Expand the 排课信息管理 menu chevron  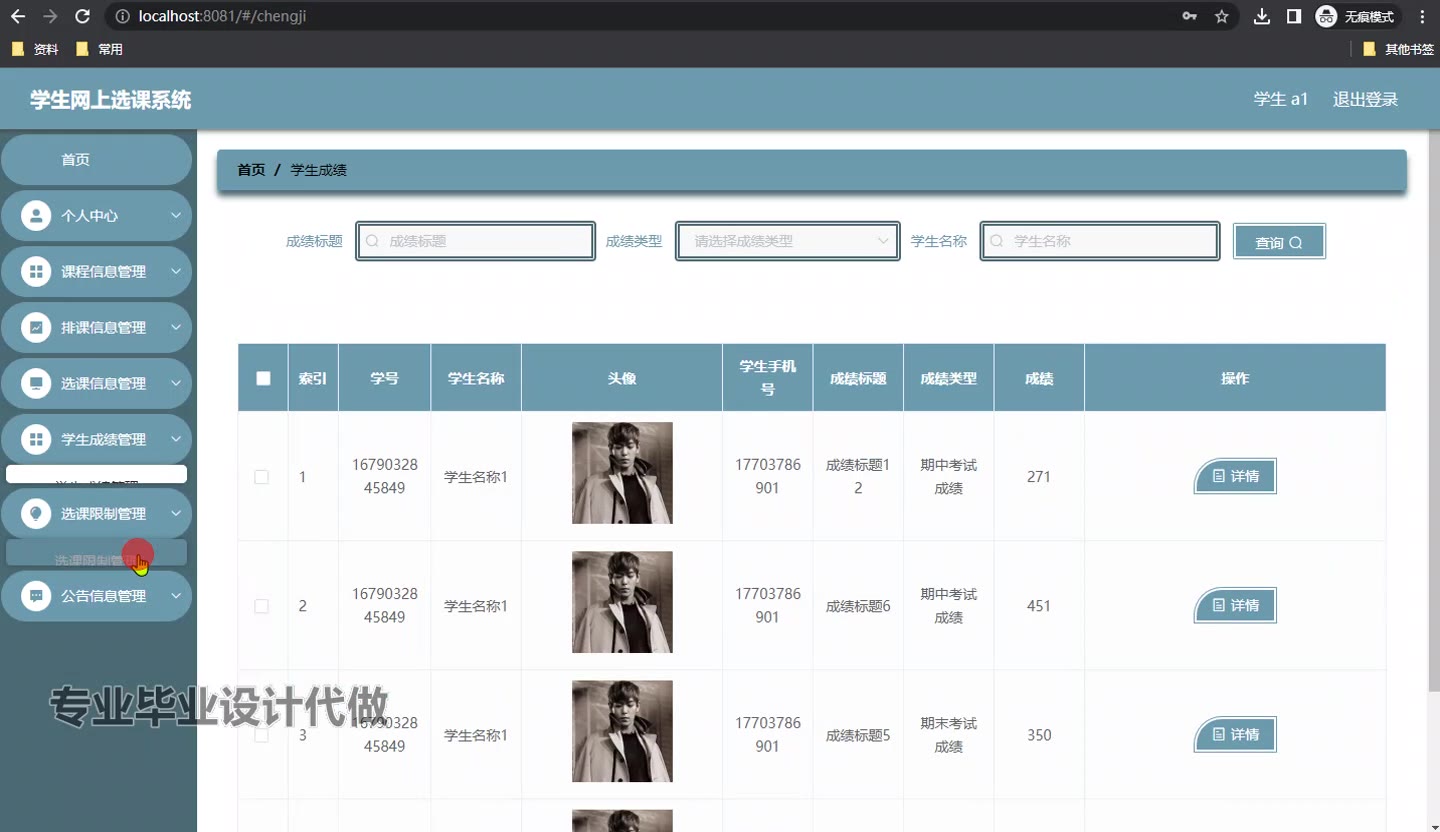pyautogui.click(x=175, y=327)
